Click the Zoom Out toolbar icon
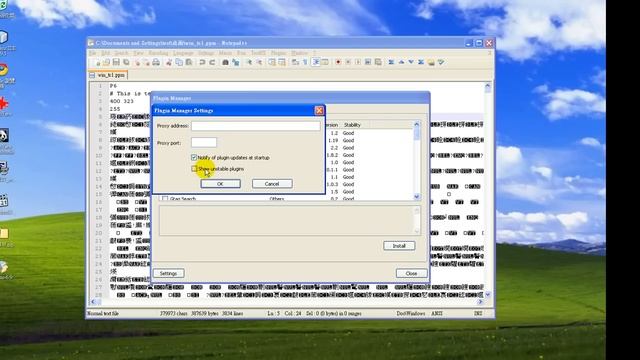This screenshot has width=640, height=360. tap(259, 62)
